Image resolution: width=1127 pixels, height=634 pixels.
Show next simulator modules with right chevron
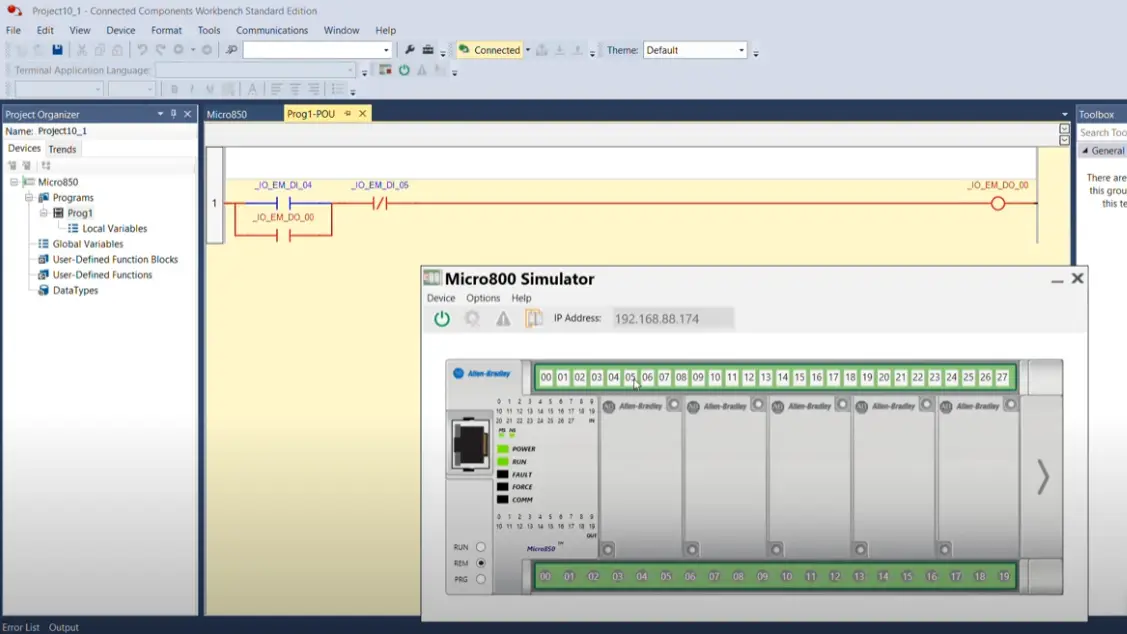tap(1042, 477)
